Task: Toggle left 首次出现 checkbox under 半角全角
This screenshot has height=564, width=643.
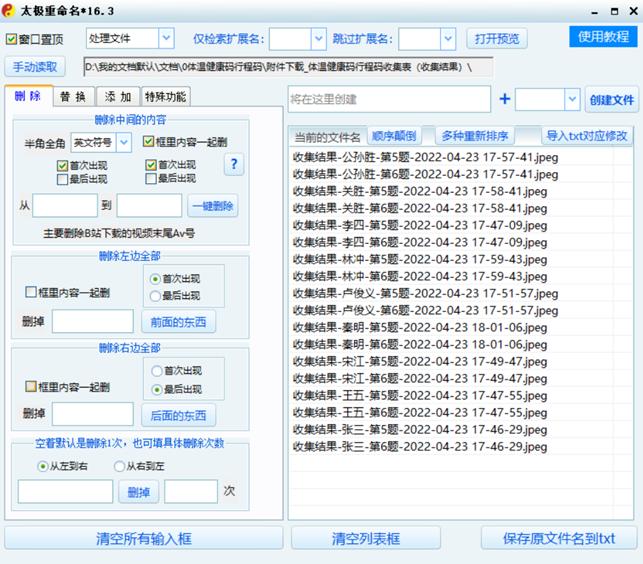Action: 62,165
